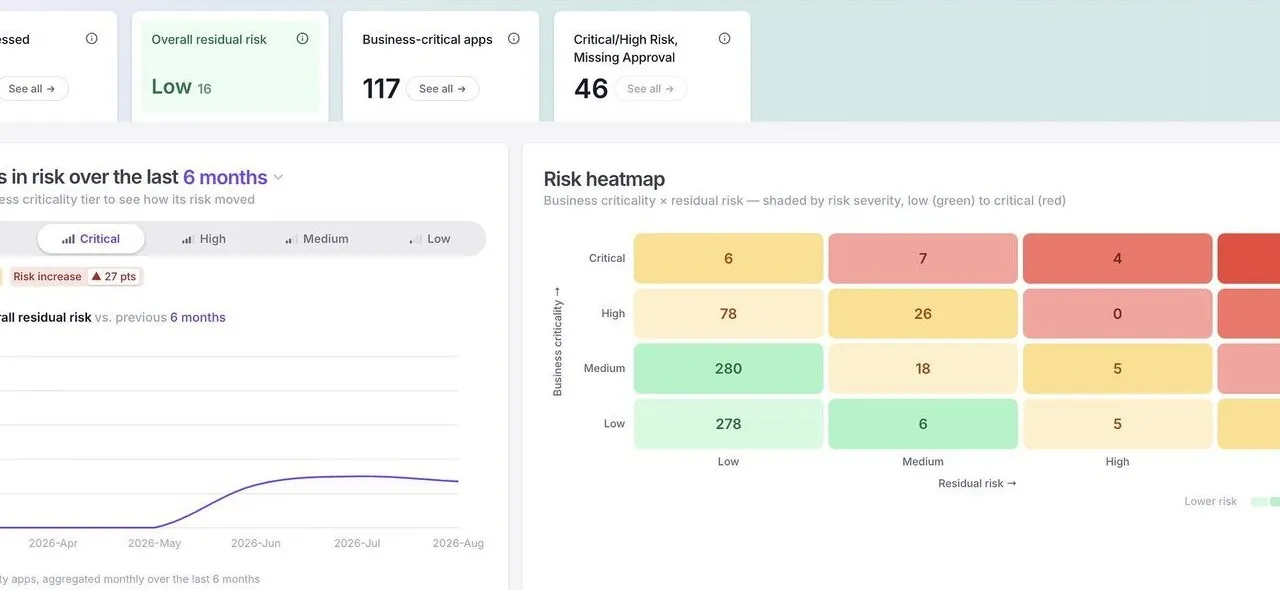Click the 2026-Apr axis label on chart
The image size is (1280, 590).
pos(53,543)
